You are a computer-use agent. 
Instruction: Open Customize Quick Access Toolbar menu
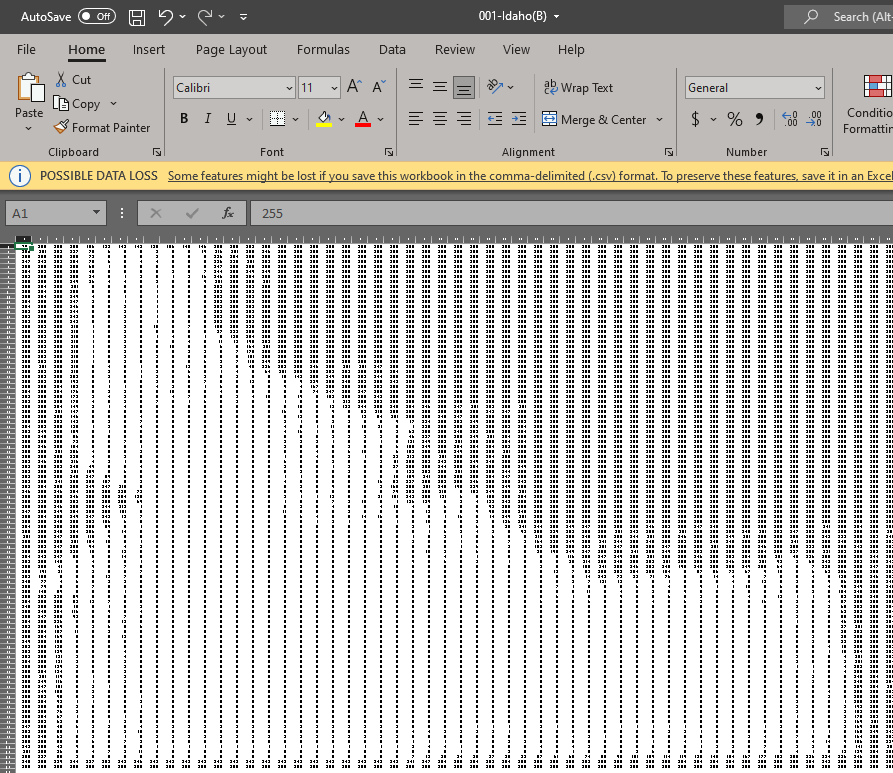point(243,17)
